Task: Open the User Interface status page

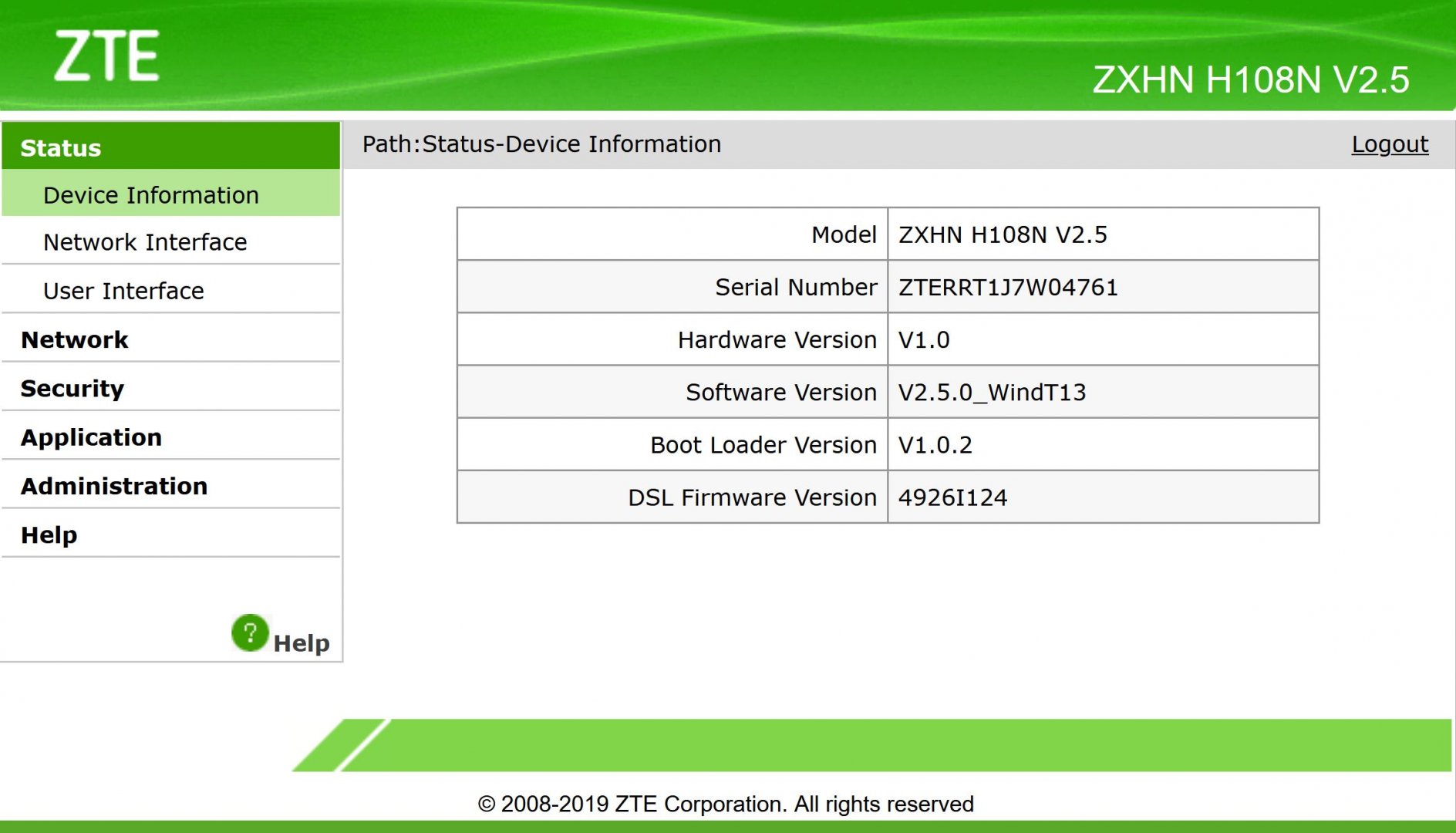Action: (x=123, y=291)
